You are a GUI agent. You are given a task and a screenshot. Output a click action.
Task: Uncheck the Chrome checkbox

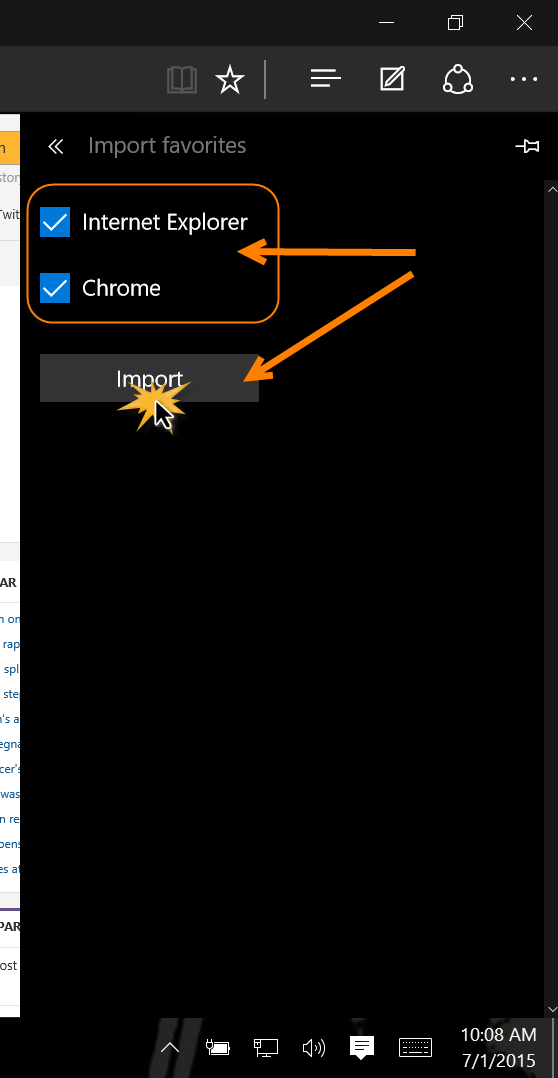pos(55,287)
